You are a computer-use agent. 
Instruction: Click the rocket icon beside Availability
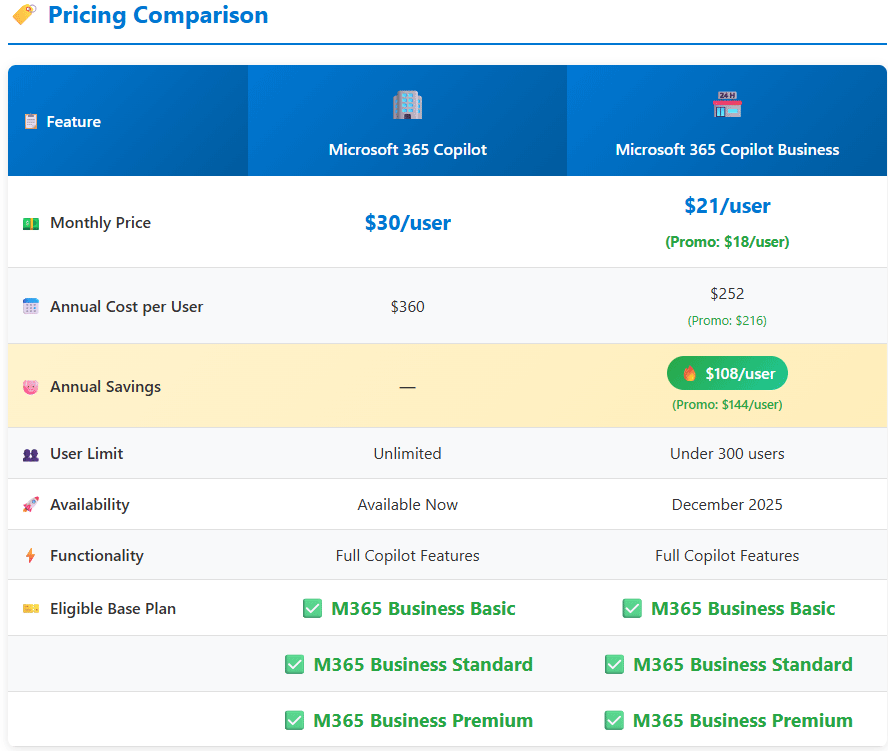[30, 504]
